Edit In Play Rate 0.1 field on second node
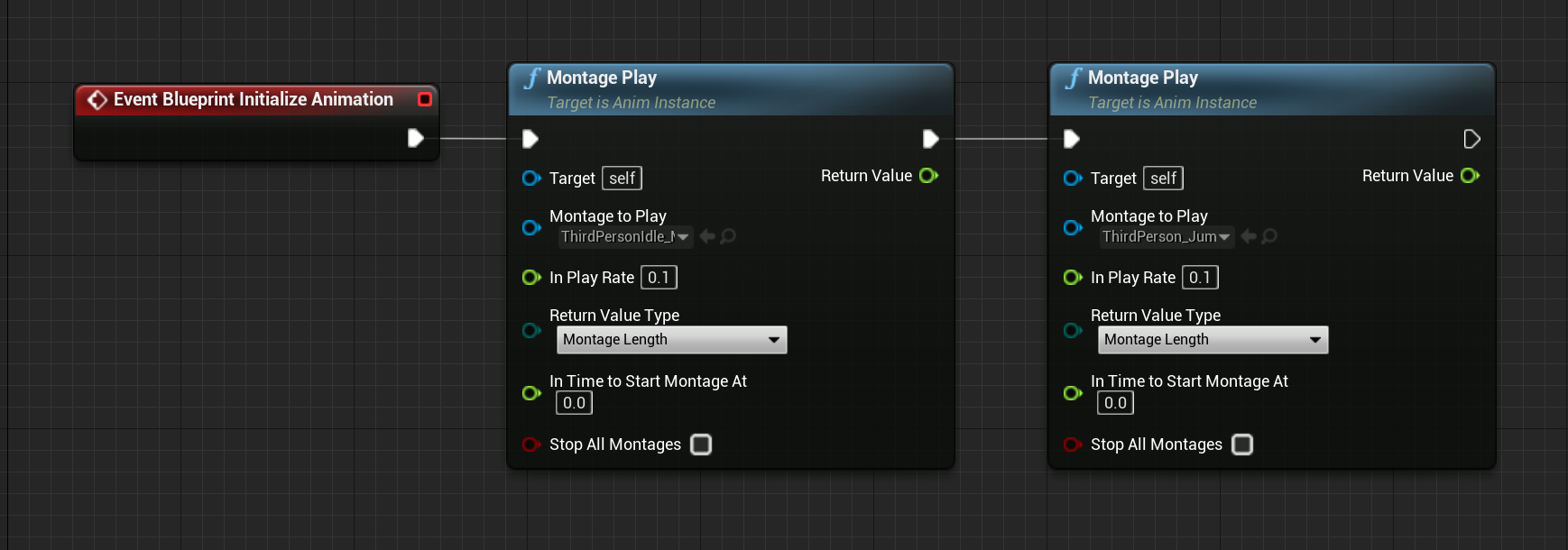This screenshot has width=1568, height=550. pyautogui.click(x=1200, y=278)
